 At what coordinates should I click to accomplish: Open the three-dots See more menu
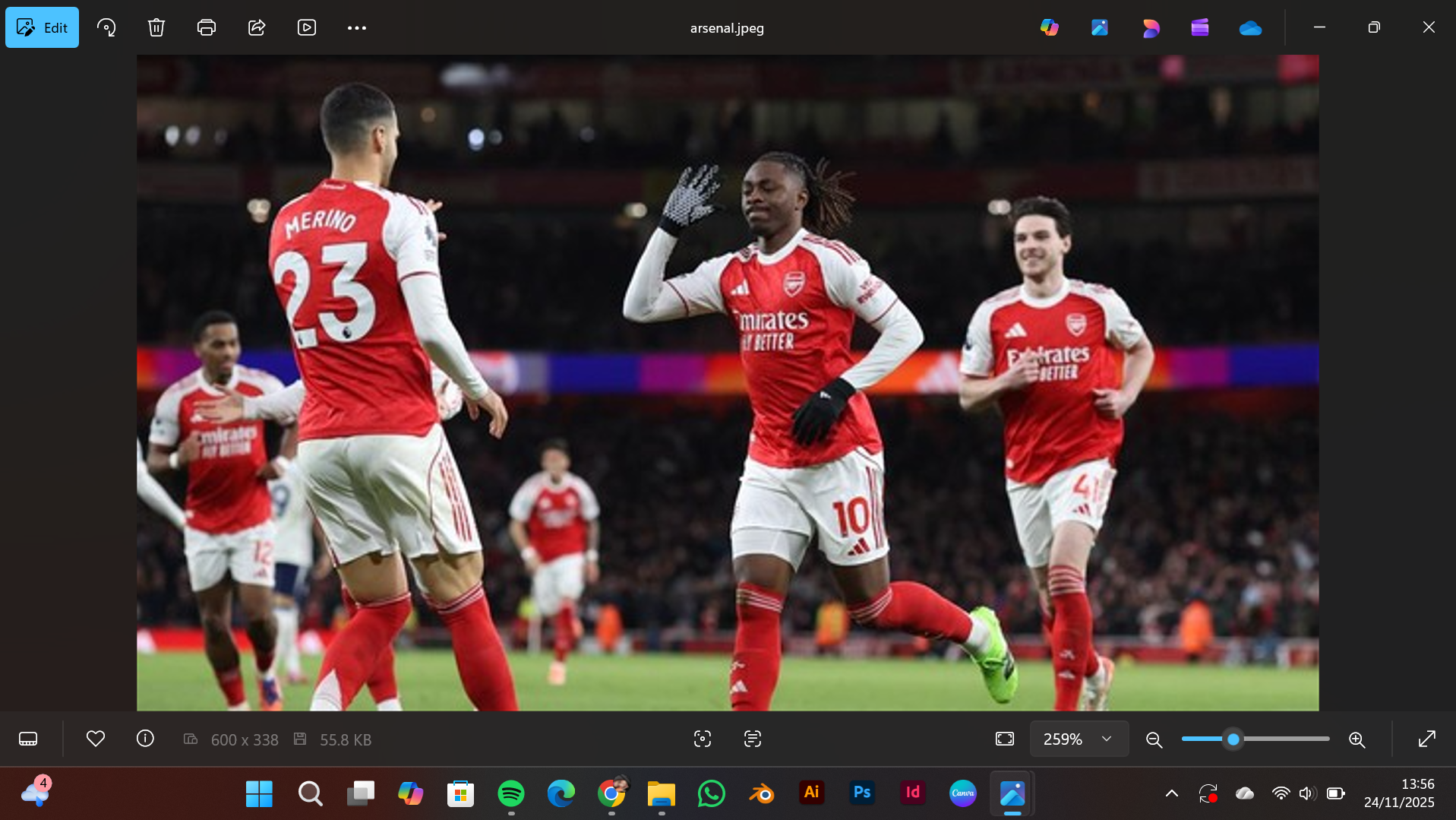(x=357, y=27)
